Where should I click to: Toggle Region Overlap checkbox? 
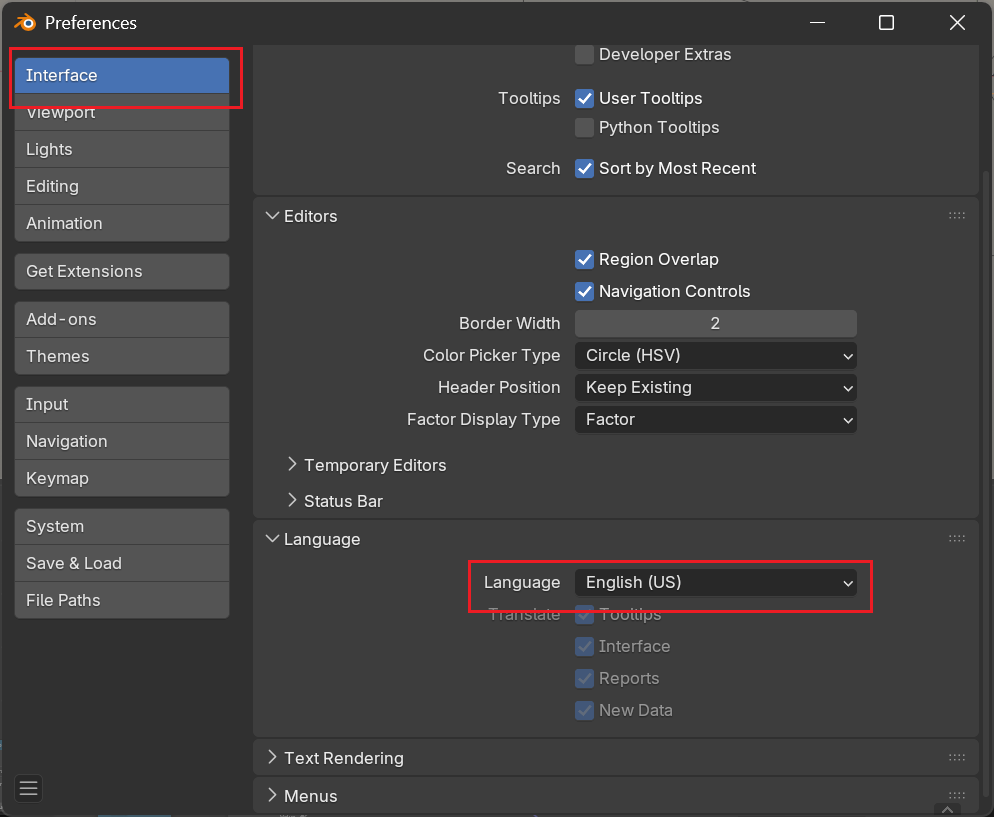[584, 259]
